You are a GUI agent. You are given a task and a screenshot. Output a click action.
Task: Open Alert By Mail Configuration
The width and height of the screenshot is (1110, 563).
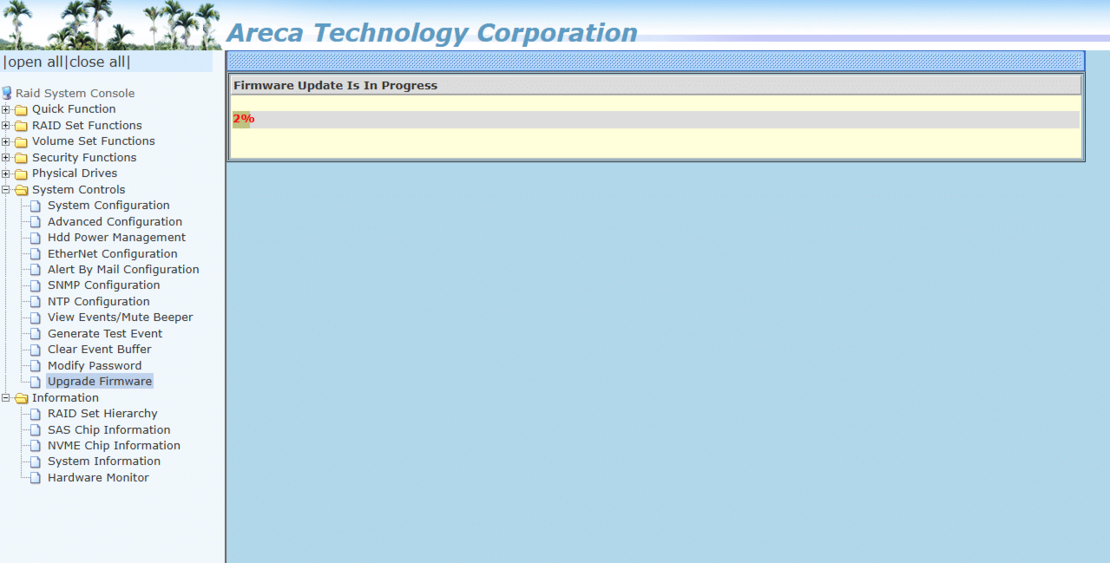(123, 270)
